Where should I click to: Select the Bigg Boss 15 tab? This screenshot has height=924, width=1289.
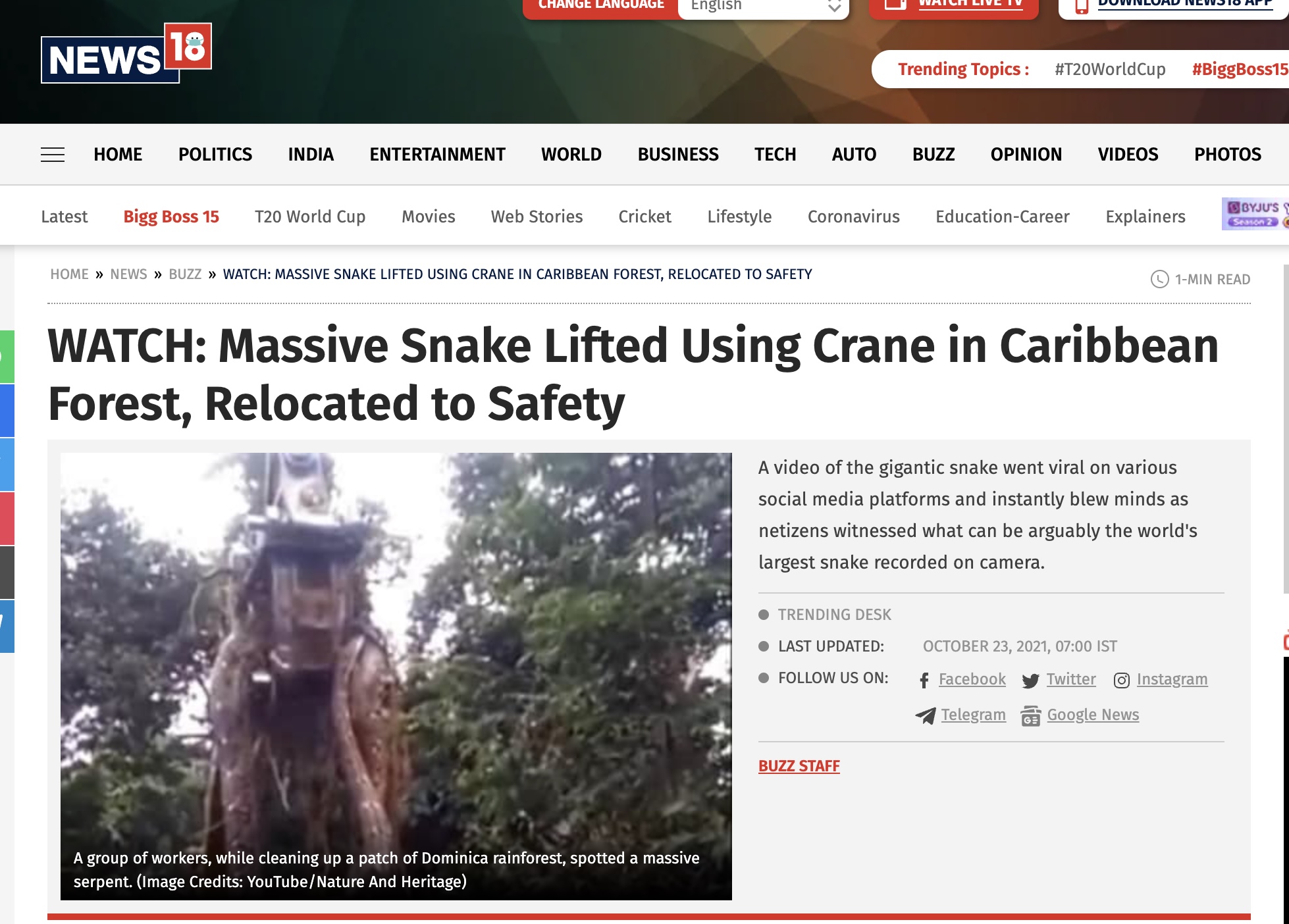[x=171, y=217]
